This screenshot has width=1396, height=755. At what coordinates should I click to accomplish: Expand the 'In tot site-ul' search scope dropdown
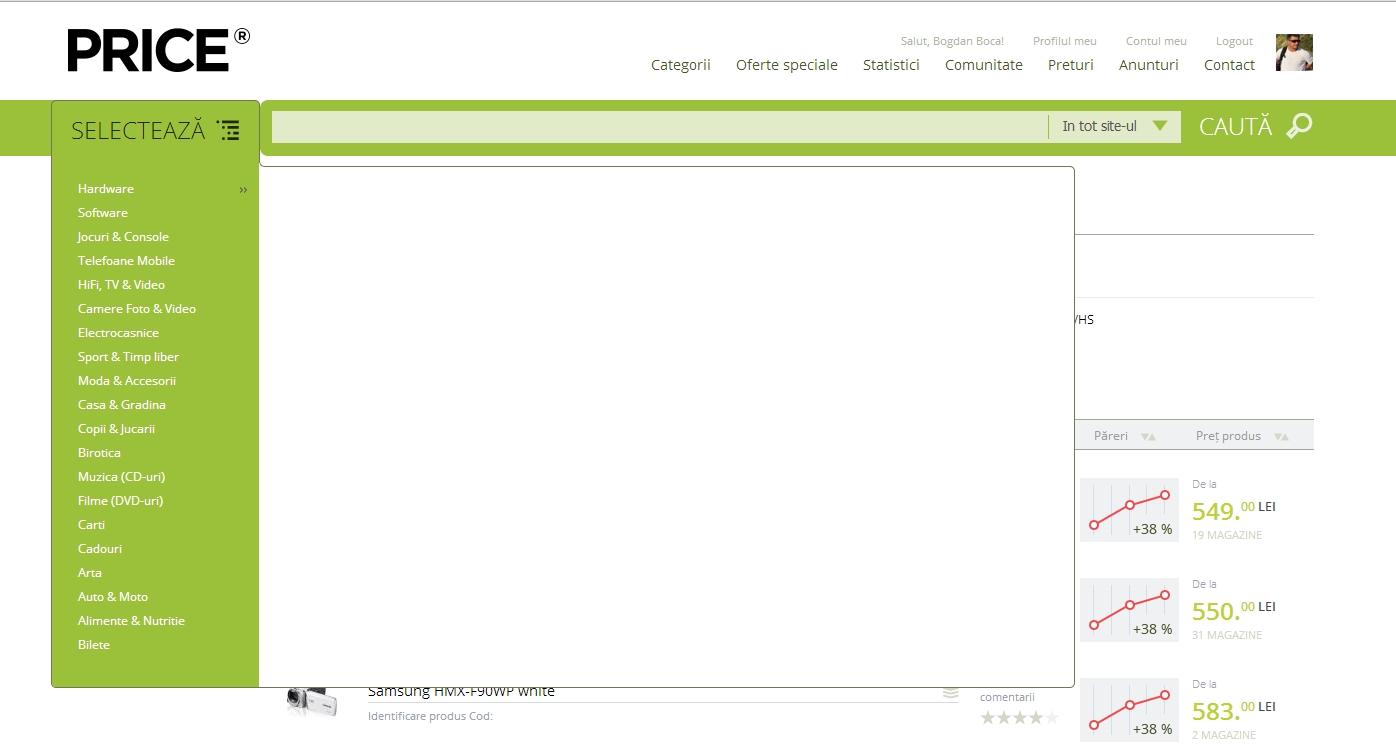(x=1159, y=126)
